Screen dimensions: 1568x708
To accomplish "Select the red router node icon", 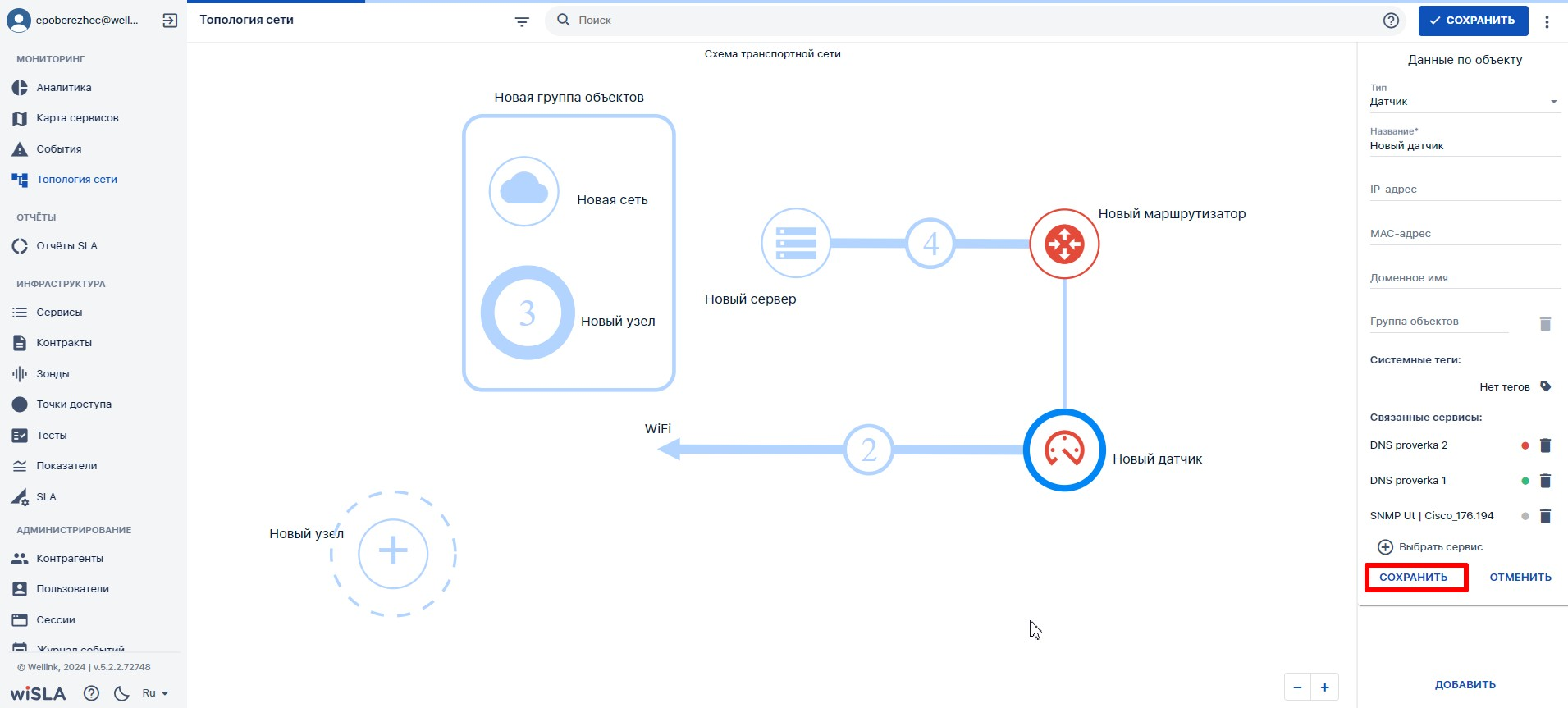I will pyautogui.click(x=1064, y=244).
